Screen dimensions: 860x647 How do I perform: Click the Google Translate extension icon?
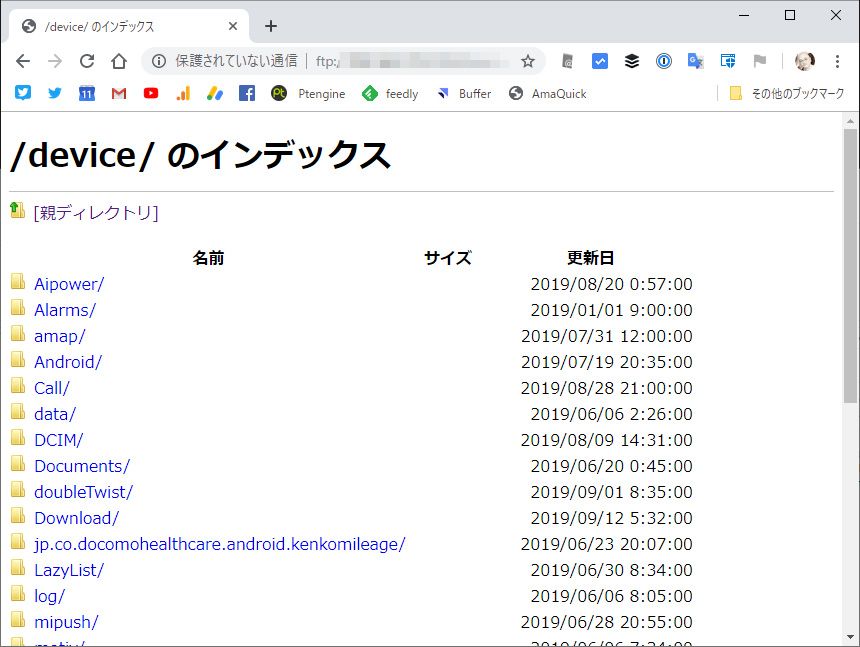(695, 61)
